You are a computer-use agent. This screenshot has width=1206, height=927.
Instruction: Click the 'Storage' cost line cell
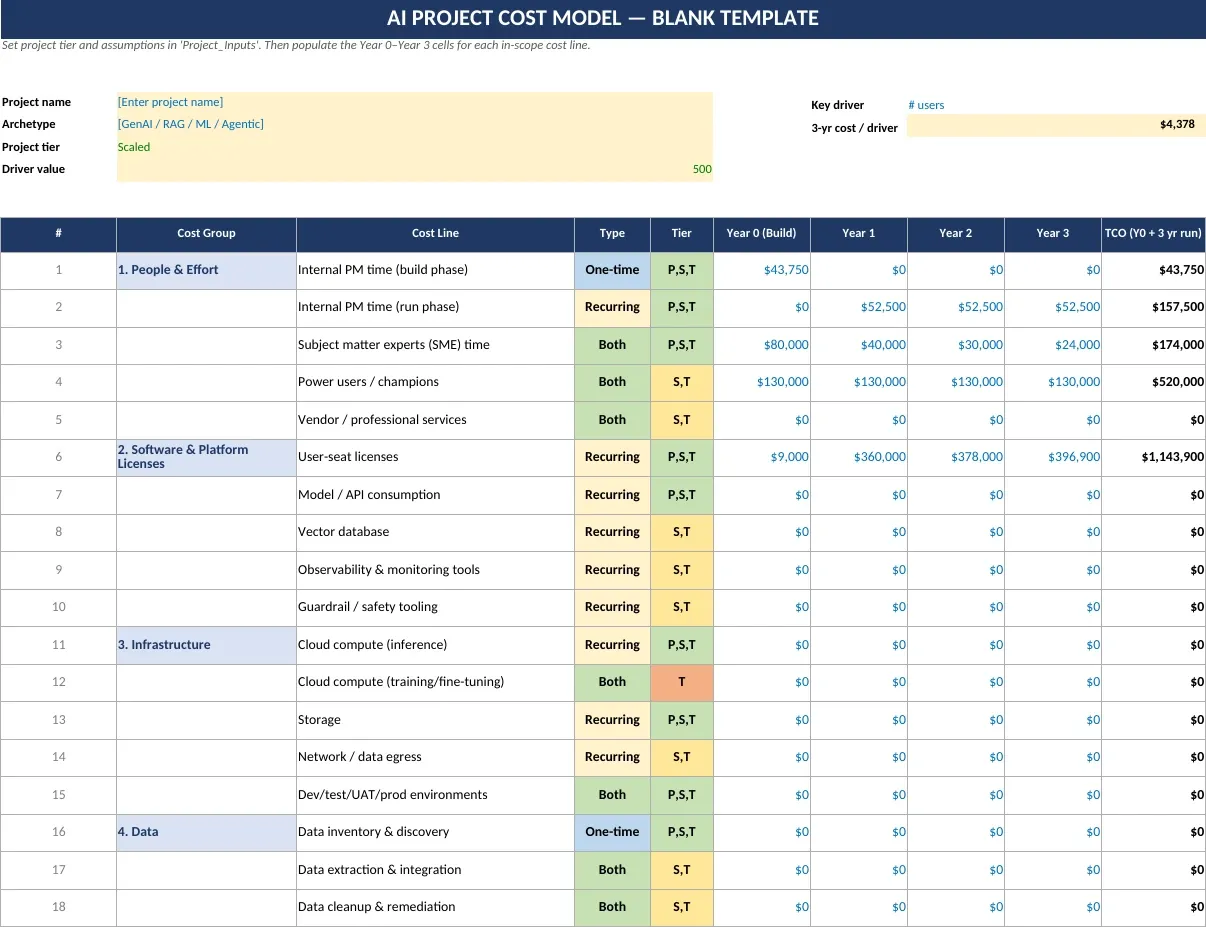435,720
